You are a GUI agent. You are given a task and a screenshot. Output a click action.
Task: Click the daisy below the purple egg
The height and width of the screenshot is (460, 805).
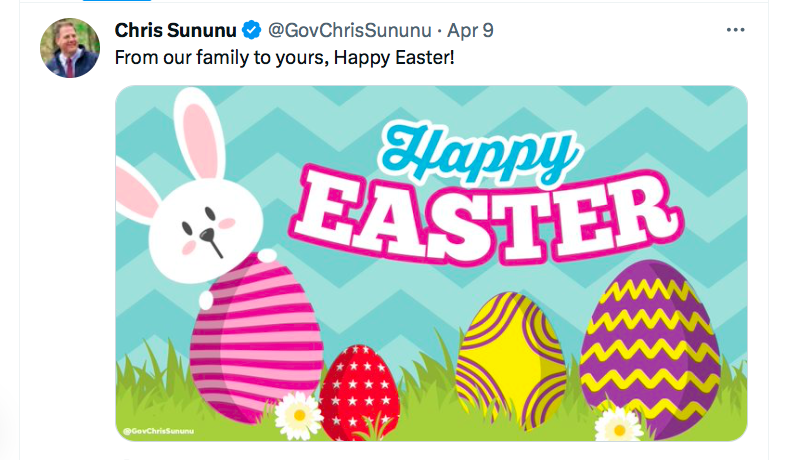[x=617, y=426]
